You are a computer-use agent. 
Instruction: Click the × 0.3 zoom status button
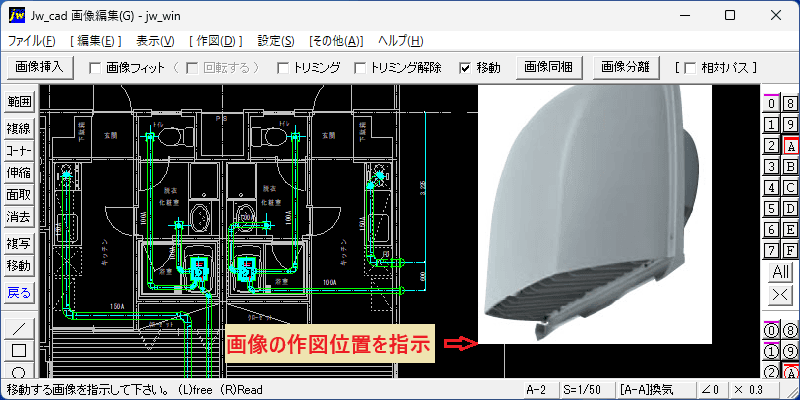point(756,390)
